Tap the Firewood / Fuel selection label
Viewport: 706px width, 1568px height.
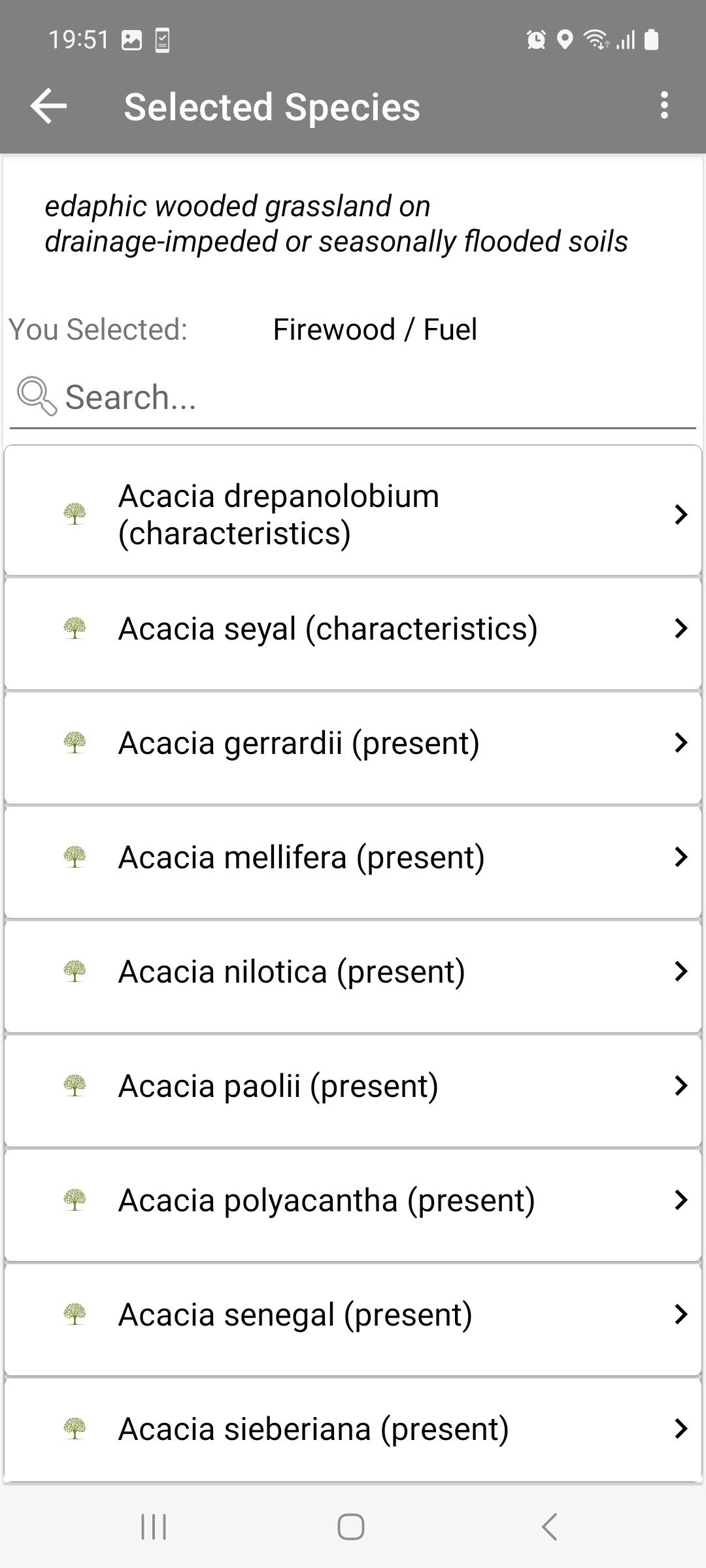(375, 329)
